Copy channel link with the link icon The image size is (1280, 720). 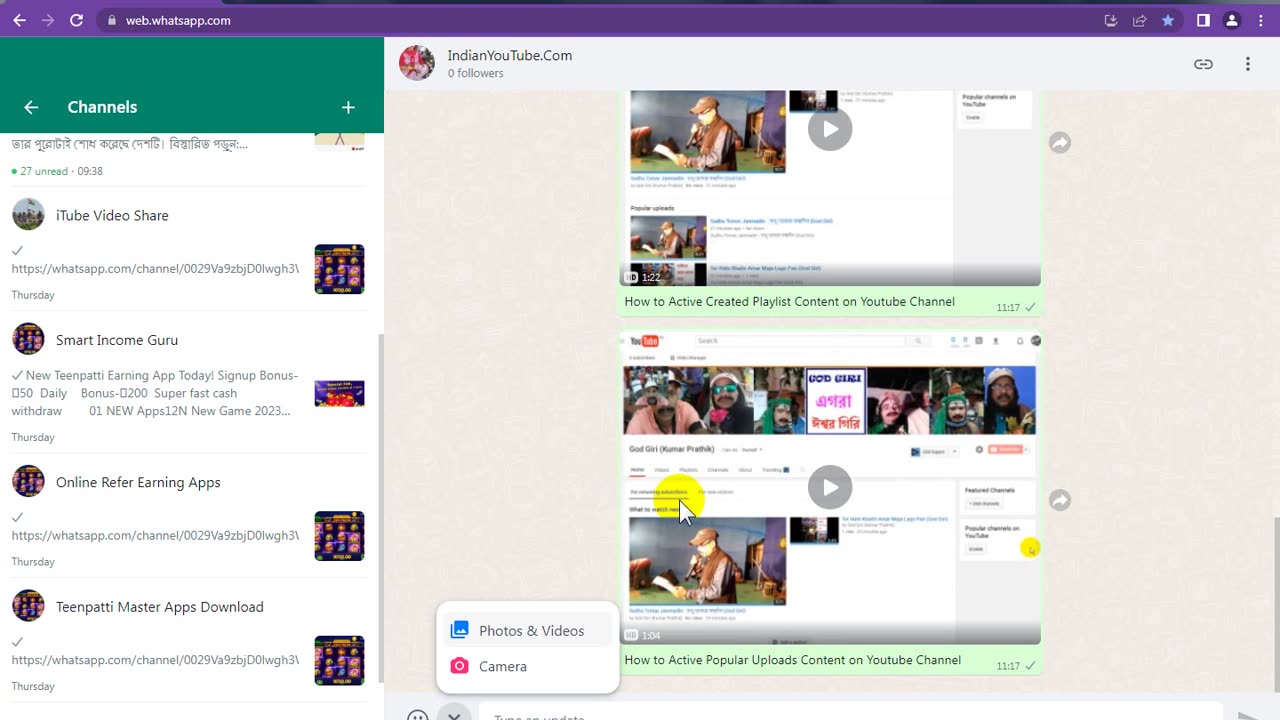(x=1203, y=64)
